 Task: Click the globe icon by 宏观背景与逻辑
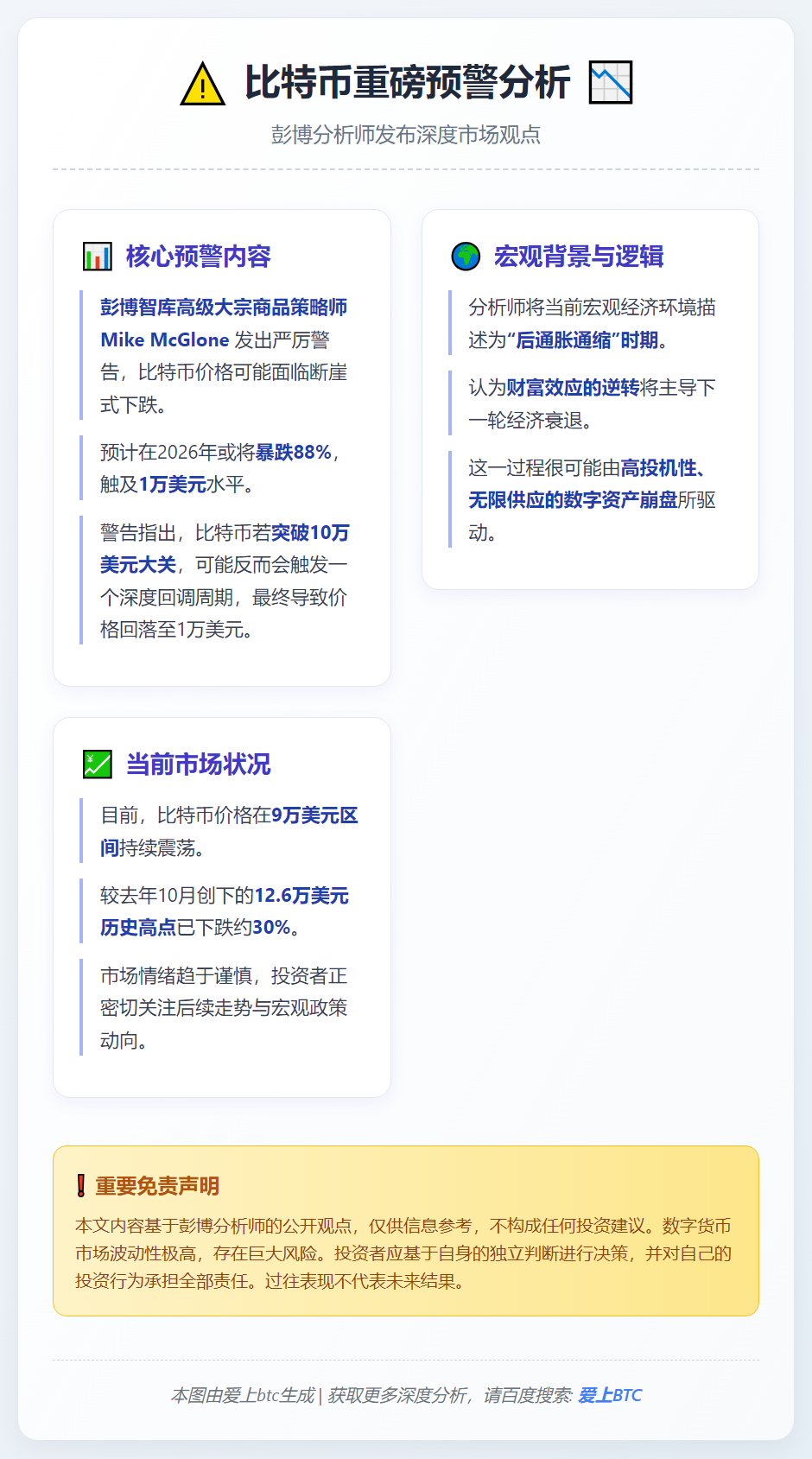[x=466, y=257]
